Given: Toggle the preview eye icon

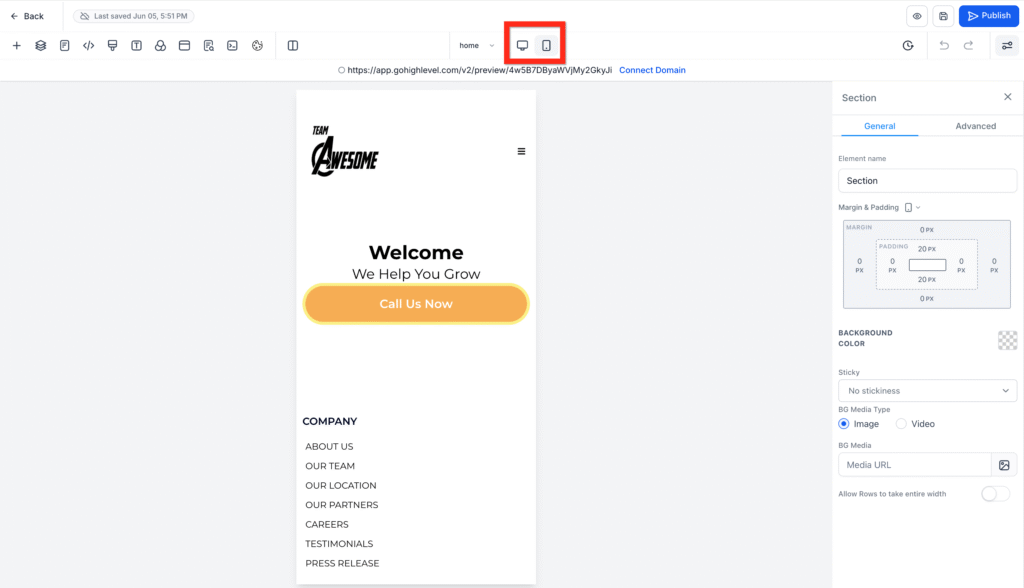Looking at the screenshot, I should pyautogui.click(x=917, y=16).
